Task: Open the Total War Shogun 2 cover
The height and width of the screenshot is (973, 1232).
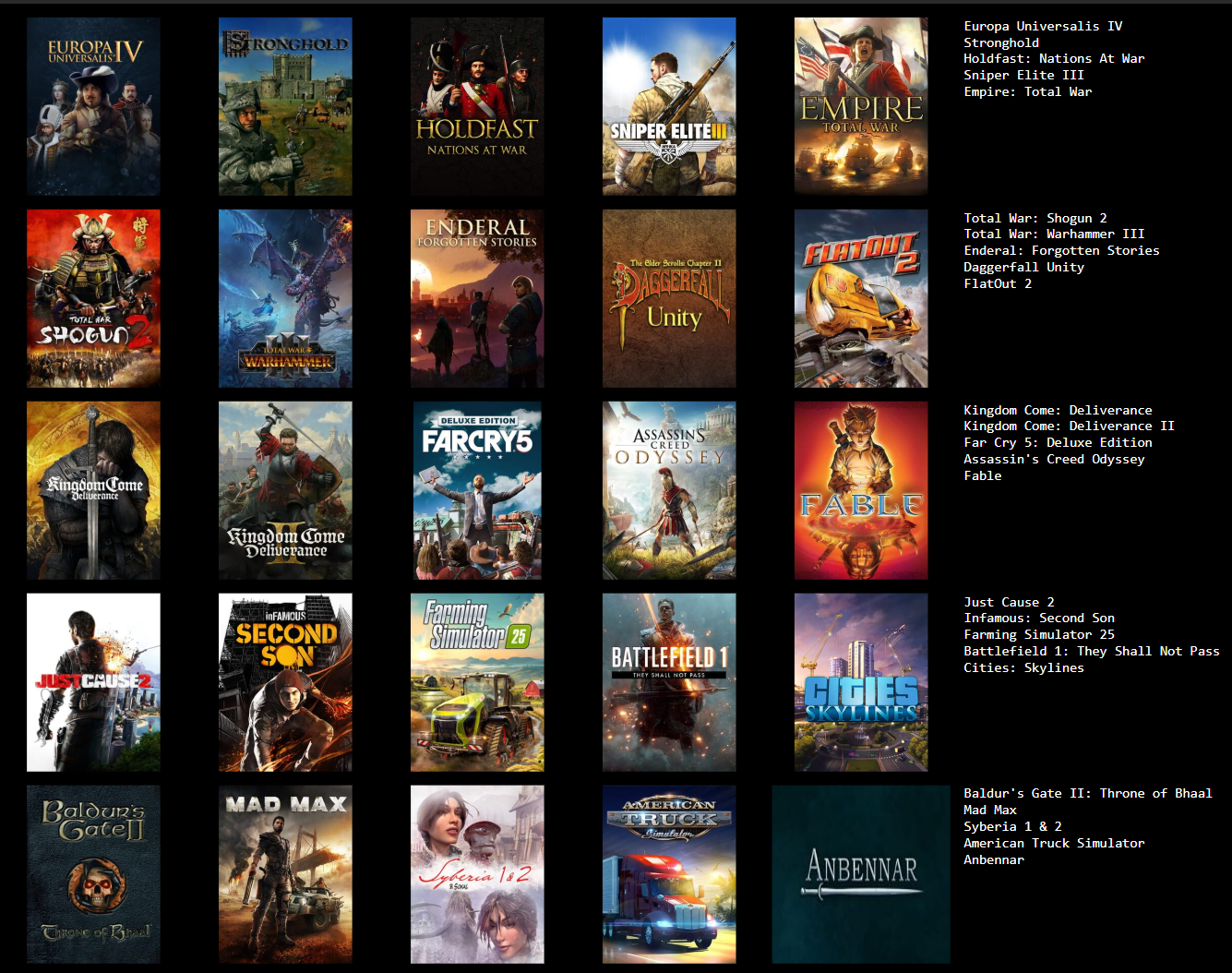Action: [93, 298]
